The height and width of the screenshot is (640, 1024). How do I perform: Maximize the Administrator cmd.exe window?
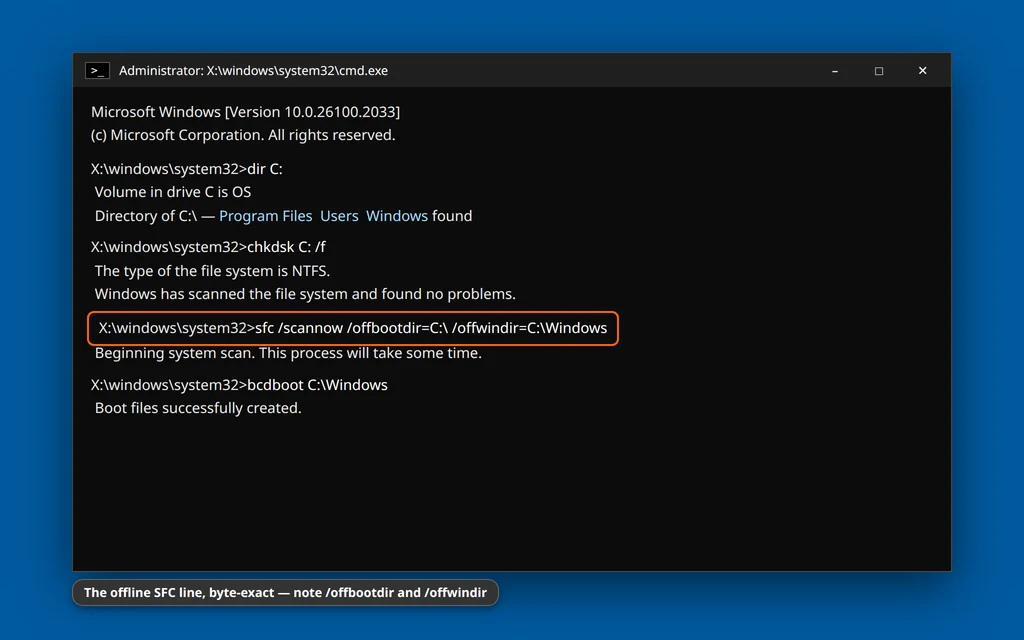[878, 71]
